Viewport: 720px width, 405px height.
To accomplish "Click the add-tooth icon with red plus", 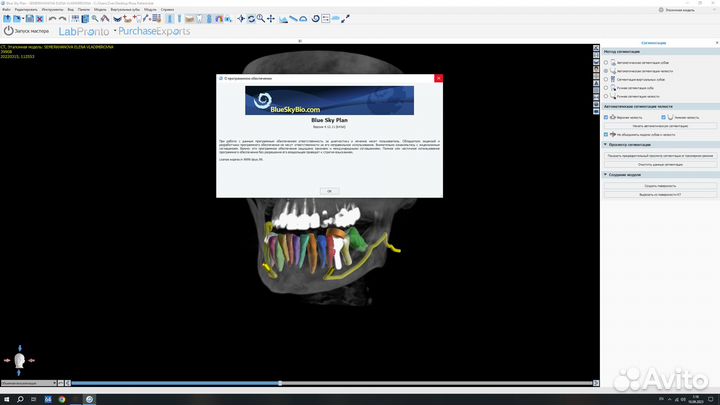I will (x=137, y=19).
